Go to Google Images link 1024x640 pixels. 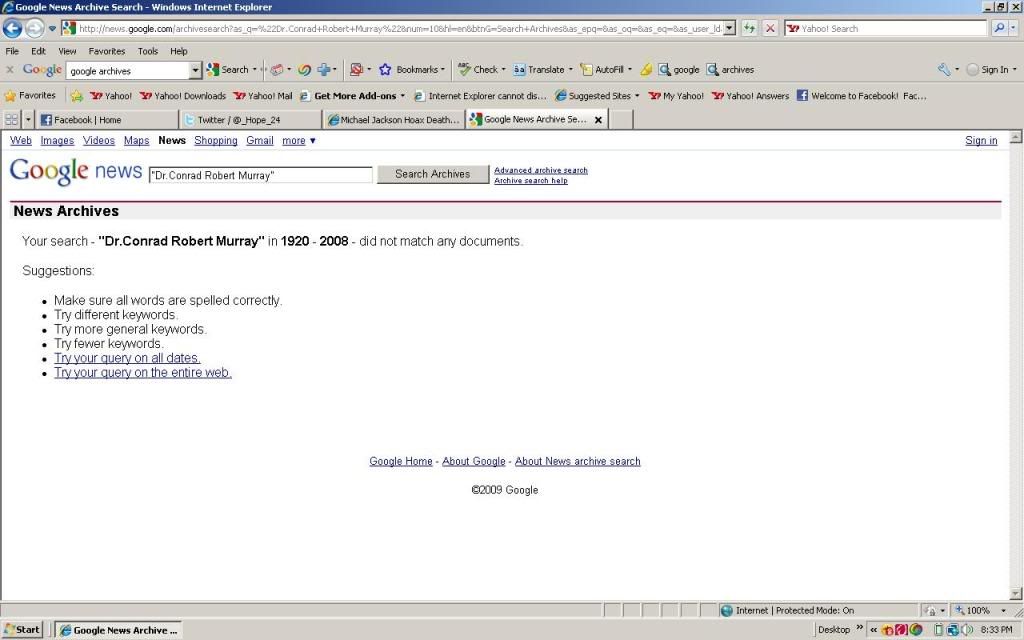point(57,140)
